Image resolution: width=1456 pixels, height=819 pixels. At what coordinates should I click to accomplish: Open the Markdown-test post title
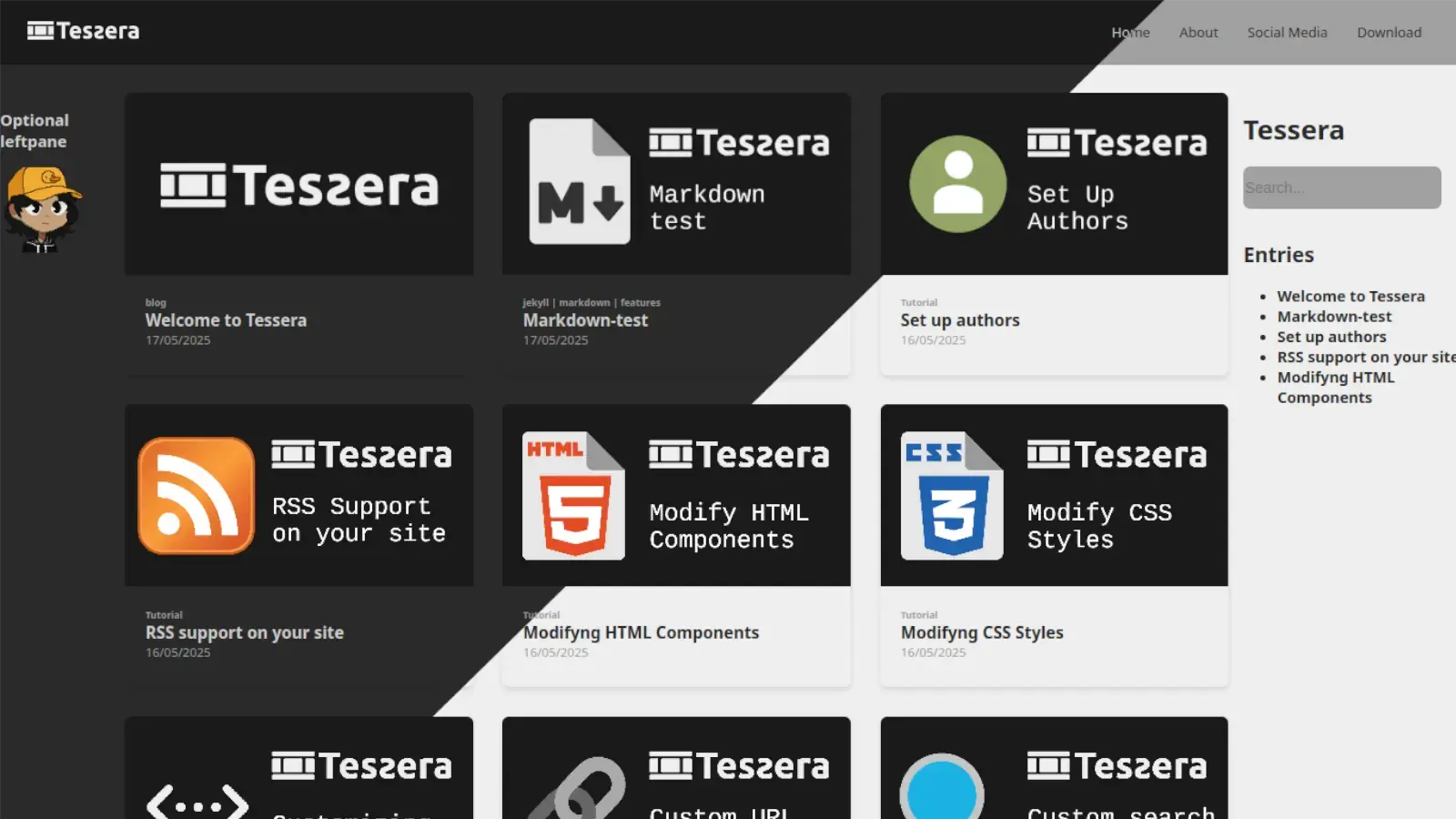click(x=585, y=319)
